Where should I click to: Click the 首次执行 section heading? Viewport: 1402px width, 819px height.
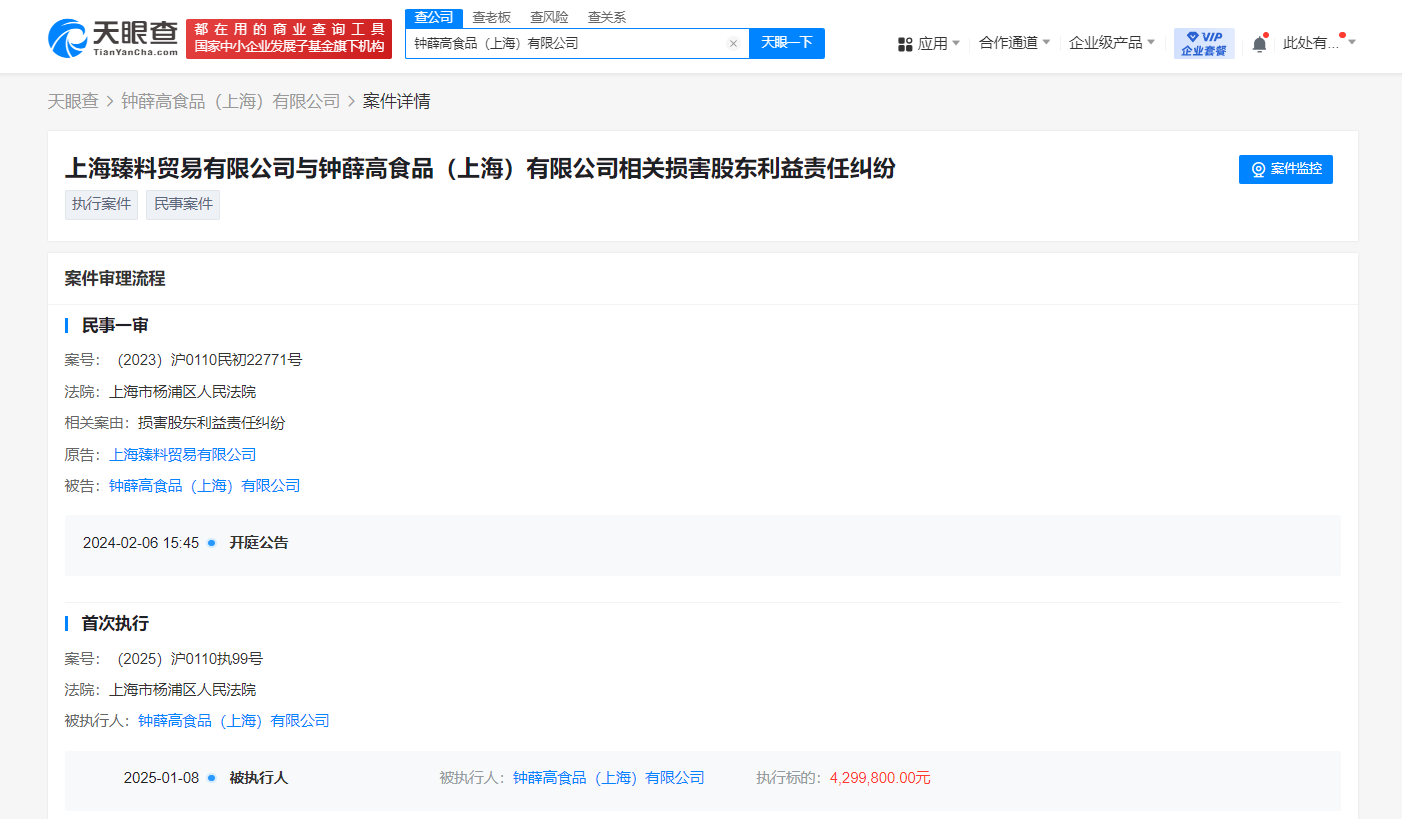pos(115,624)
